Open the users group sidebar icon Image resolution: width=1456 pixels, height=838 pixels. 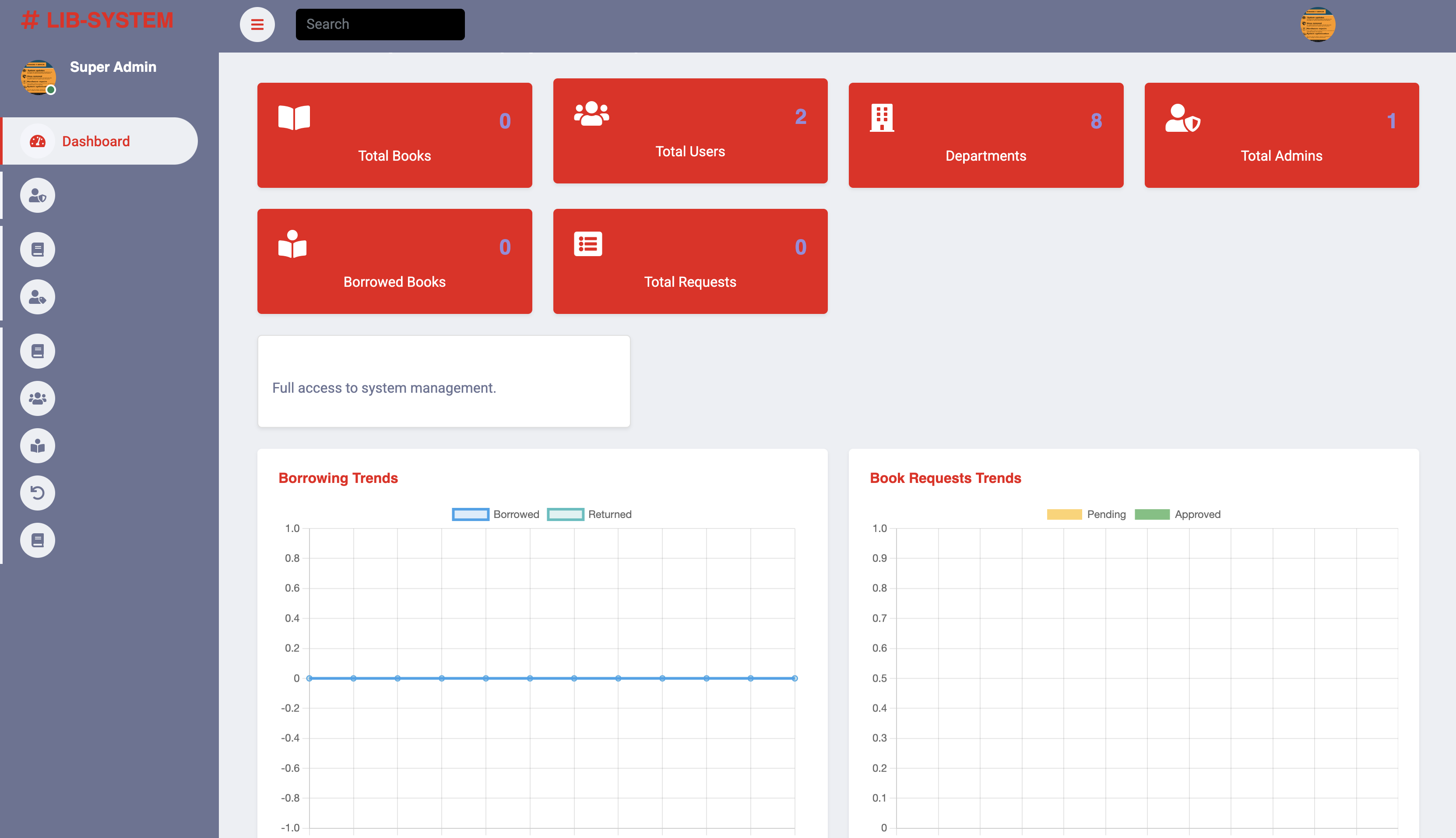(x=37, y=398)
